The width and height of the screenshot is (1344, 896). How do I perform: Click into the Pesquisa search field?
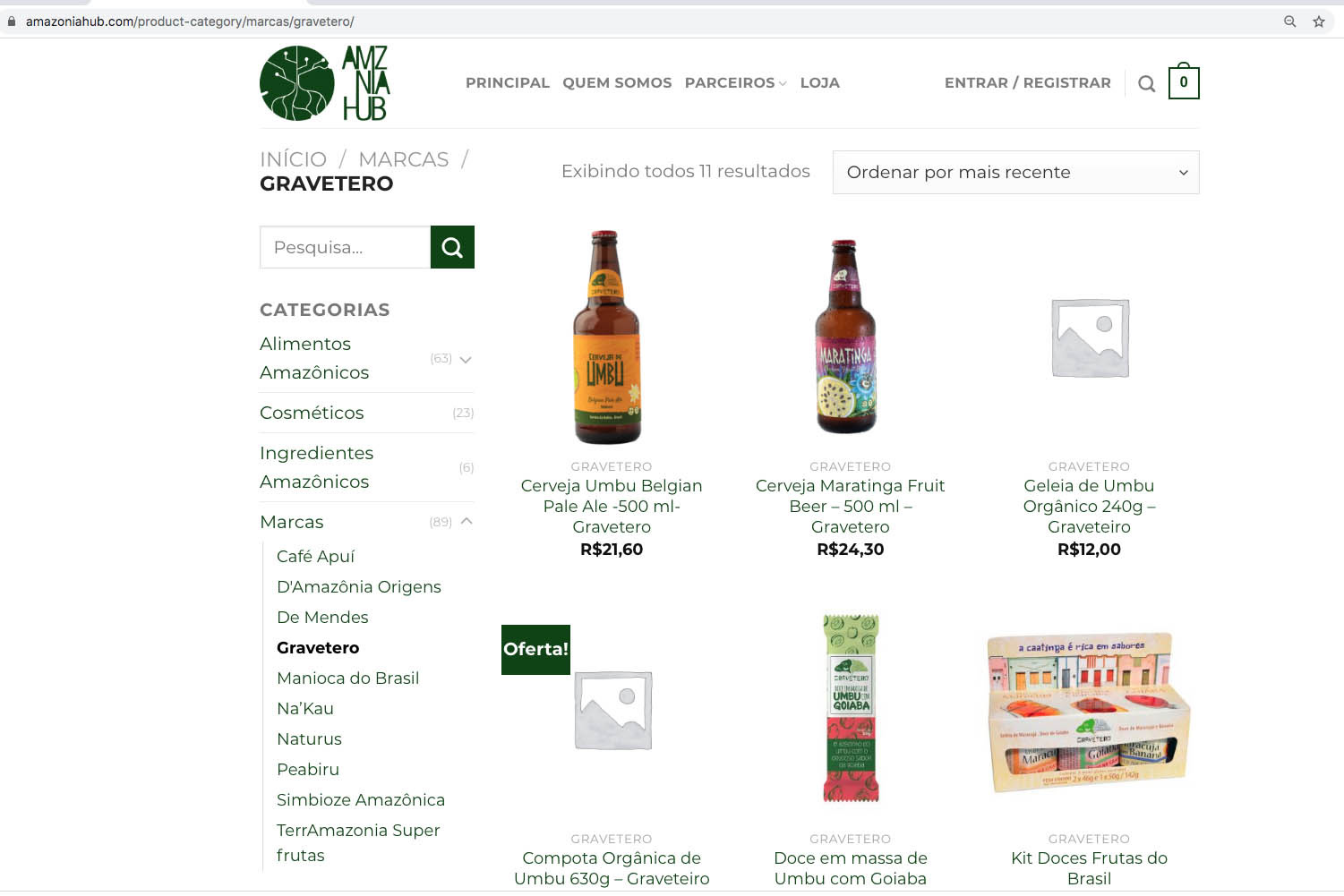(345, 247)
